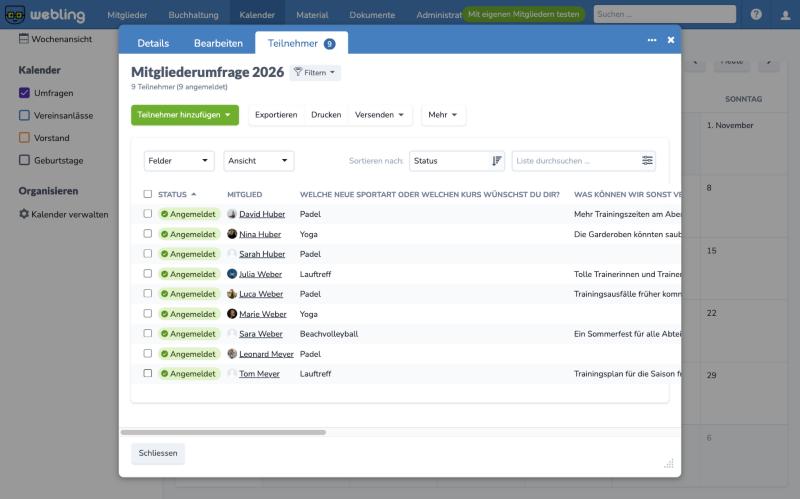Toggle the Umfragen calendar checkbox

(x=24, y=93)
